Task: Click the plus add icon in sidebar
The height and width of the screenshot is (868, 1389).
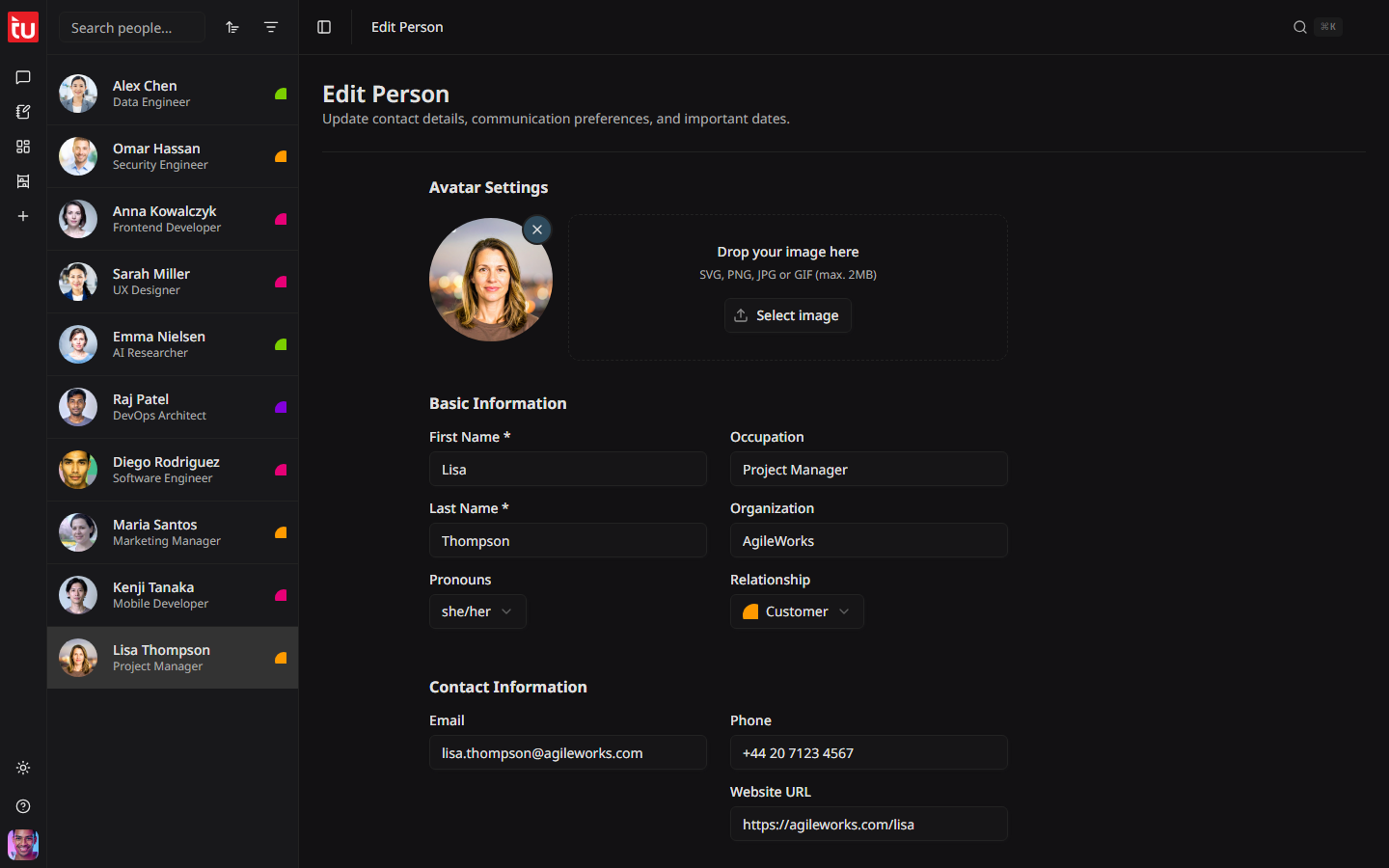Action: [23, 216]
